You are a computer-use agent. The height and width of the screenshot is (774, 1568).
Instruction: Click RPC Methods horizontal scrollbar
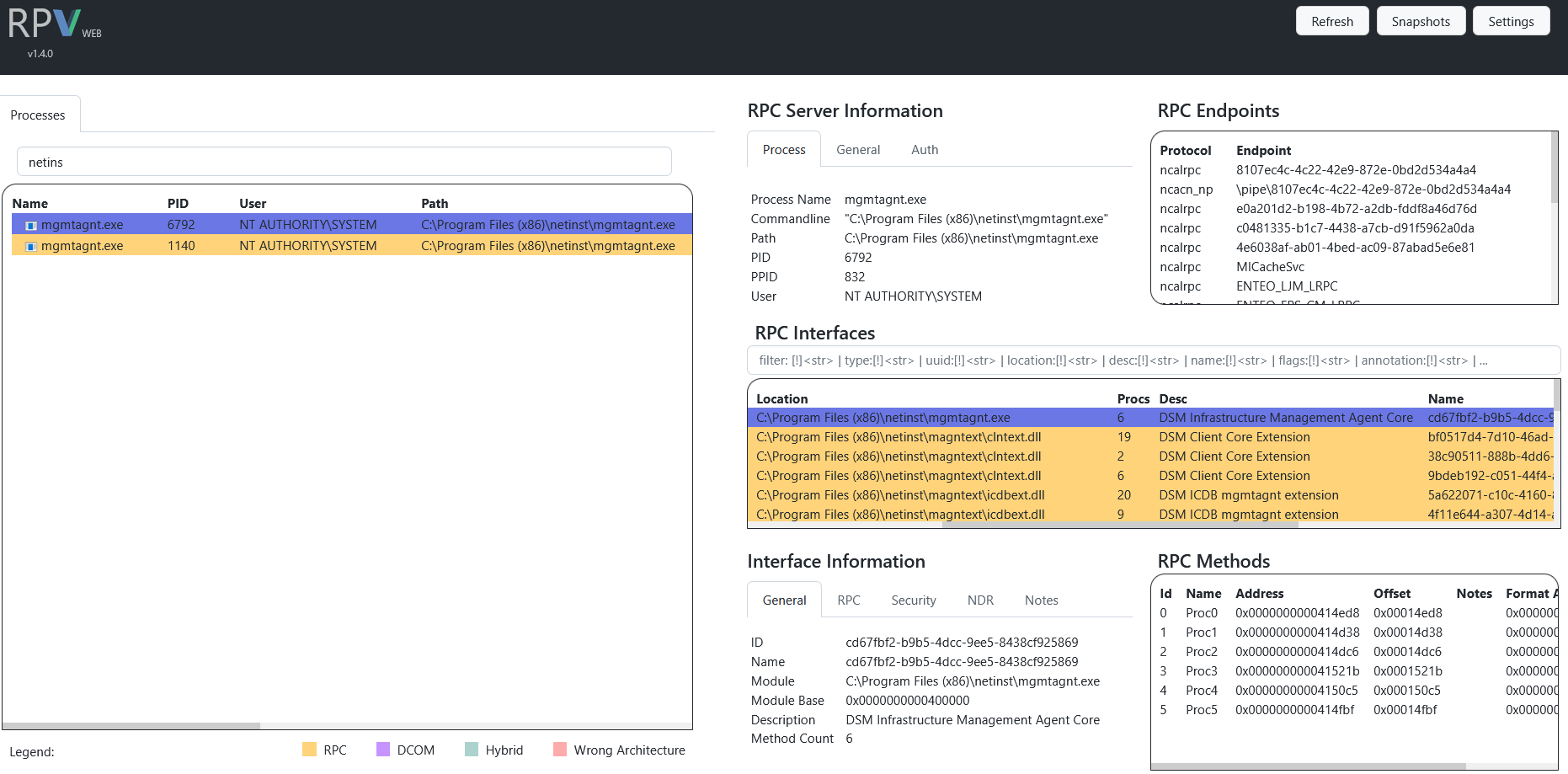point(1309,766)
